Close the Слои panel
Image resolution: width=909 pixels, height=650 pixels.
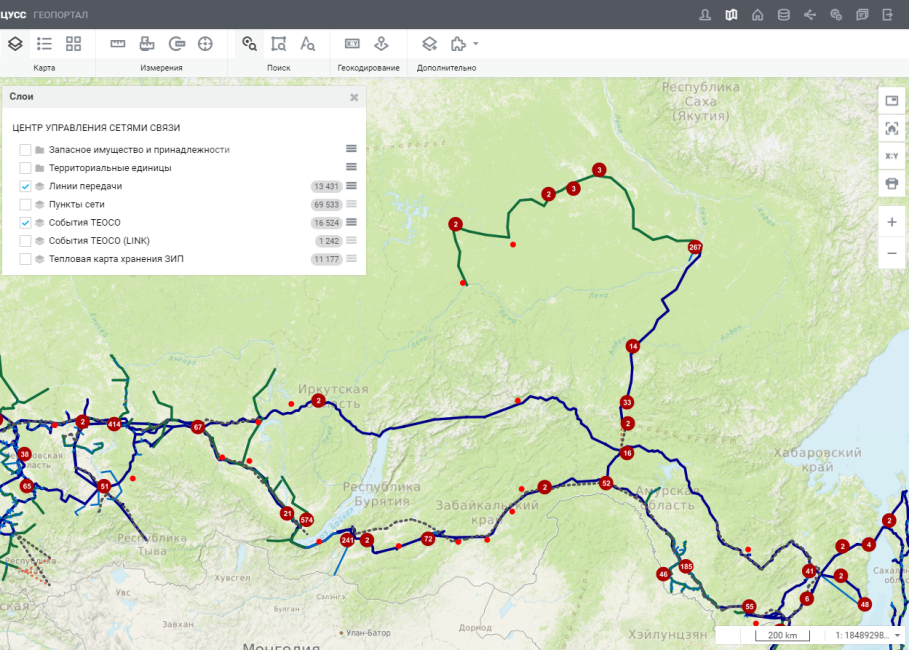click(354, 97)
